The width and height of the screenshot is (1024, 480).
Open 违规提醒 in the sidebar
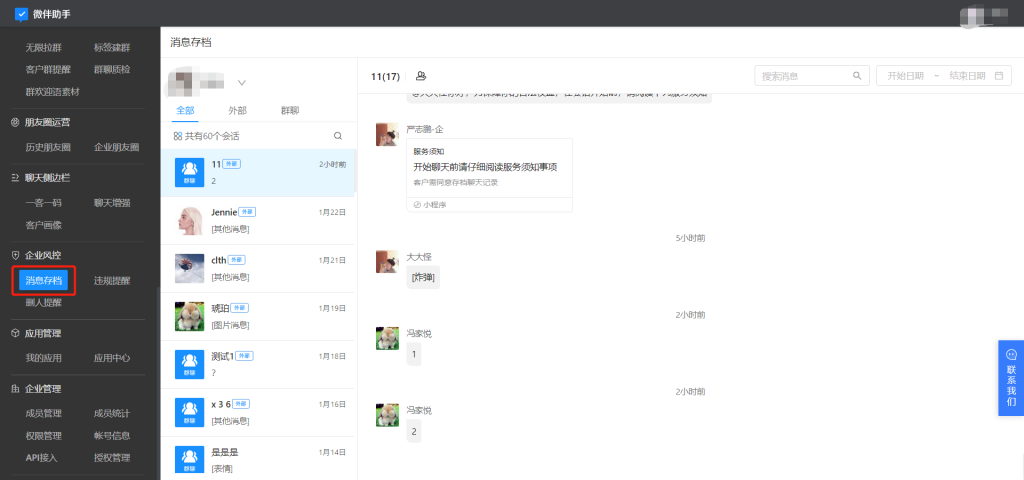tap(112, 281)
